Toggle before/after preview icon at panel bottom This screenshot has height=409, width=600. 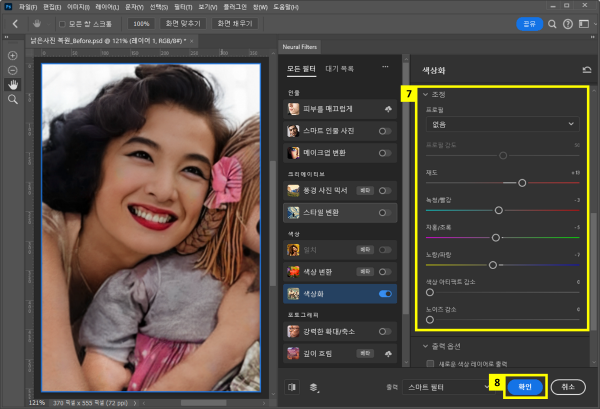pos(292,385)
